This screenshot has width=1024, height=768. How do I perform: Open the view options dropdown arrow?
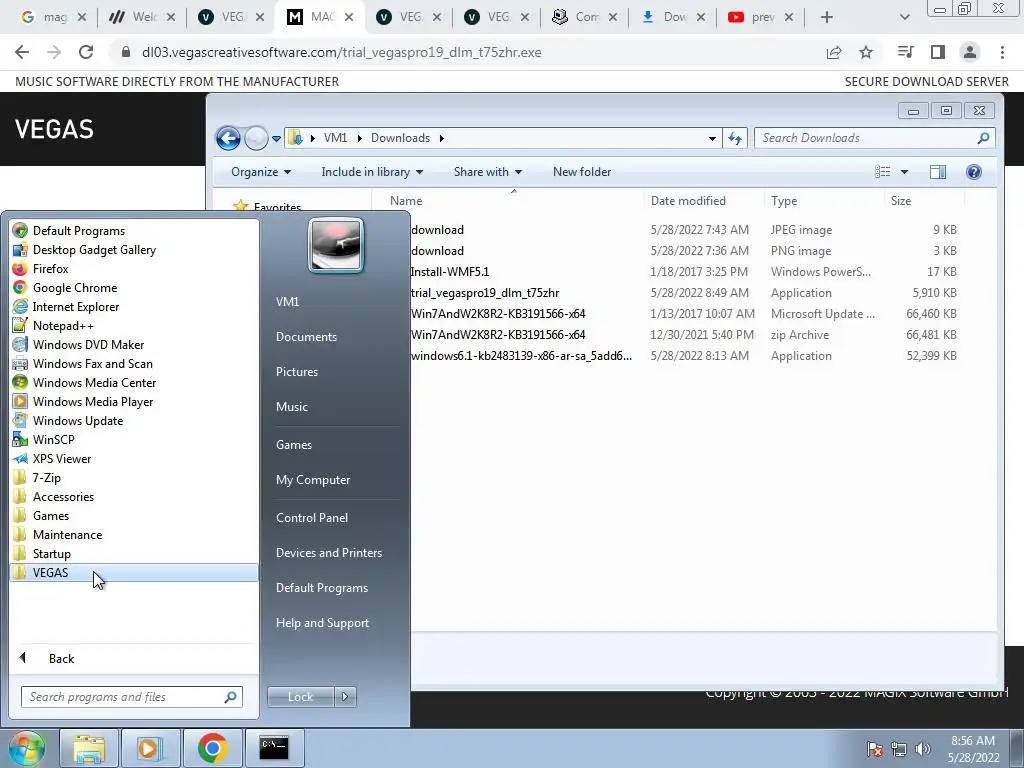pyautogui.click(x=904, y=172)
